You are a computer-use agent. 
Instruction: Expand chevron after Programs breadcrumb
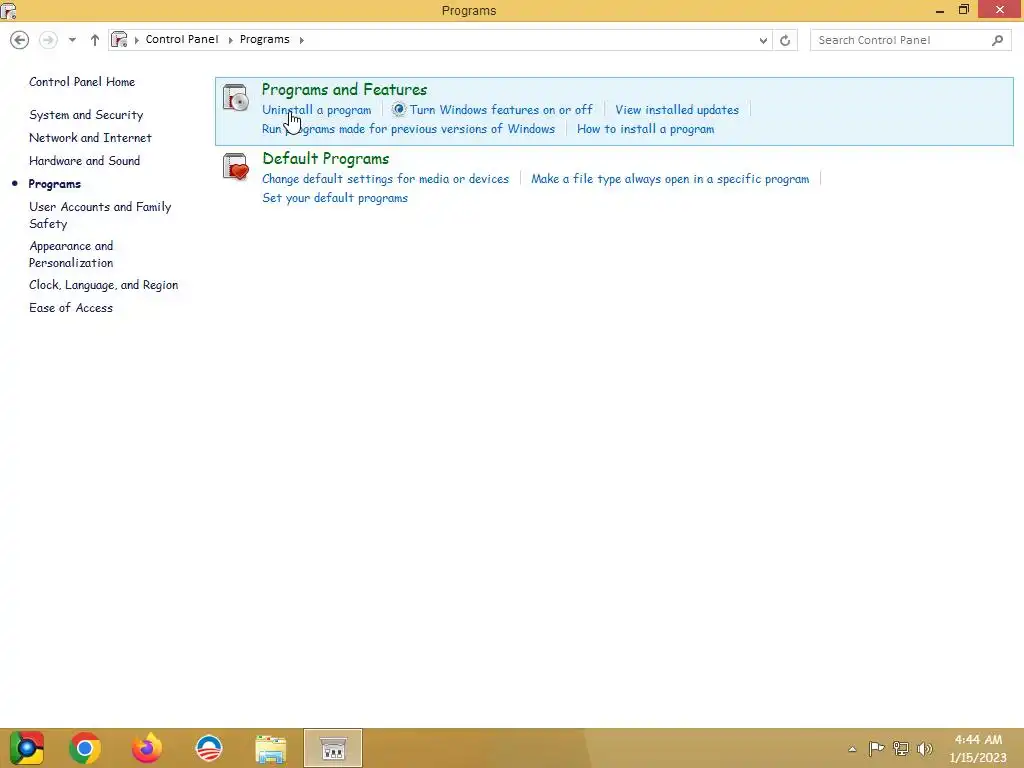302,40
